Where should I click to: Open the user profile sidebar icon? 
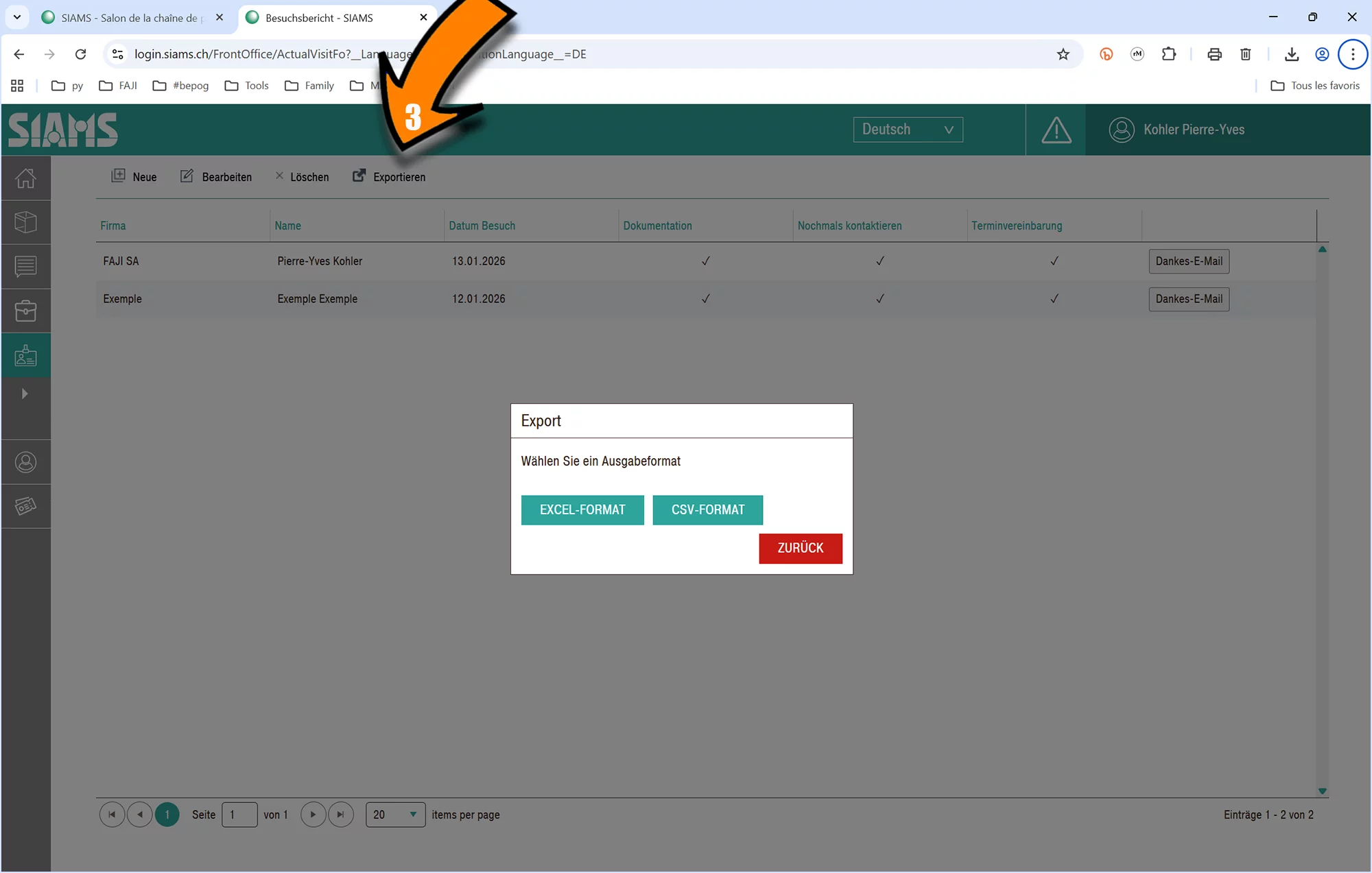25,462
